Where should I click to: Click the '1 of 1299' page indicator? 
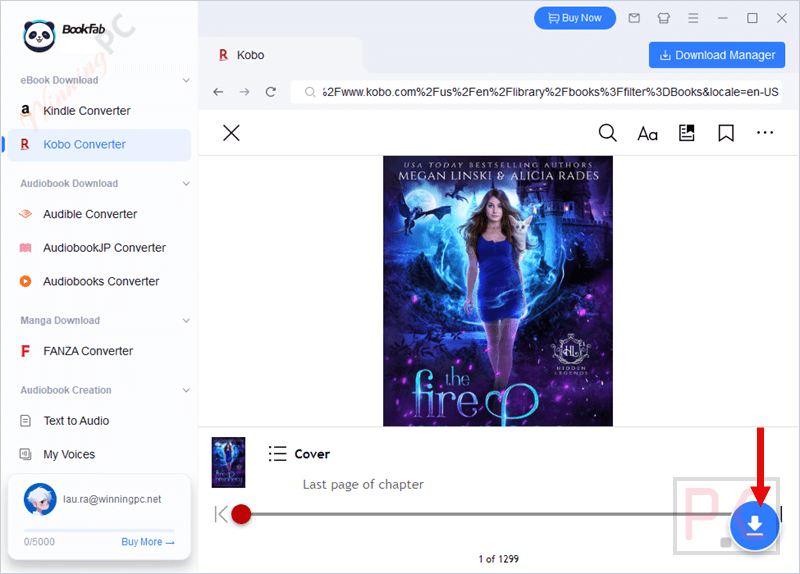(x=498, y=559)
